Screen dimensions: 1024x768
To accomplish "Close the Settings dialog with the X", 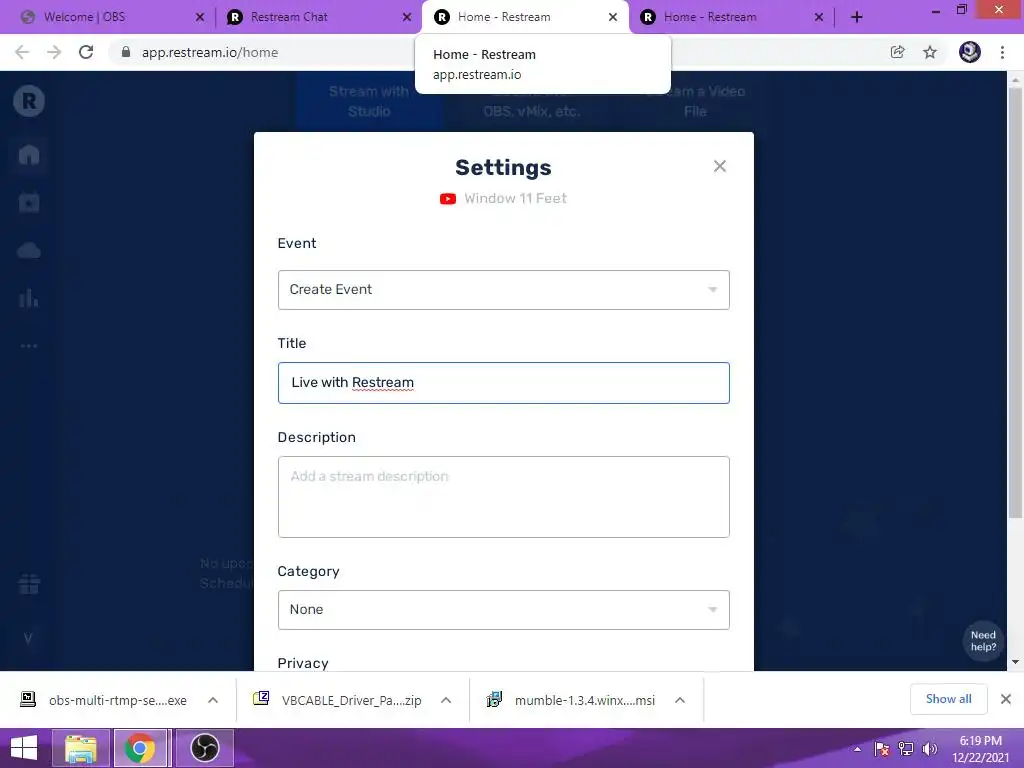I will pyautogui.click(x=720, y=167).
